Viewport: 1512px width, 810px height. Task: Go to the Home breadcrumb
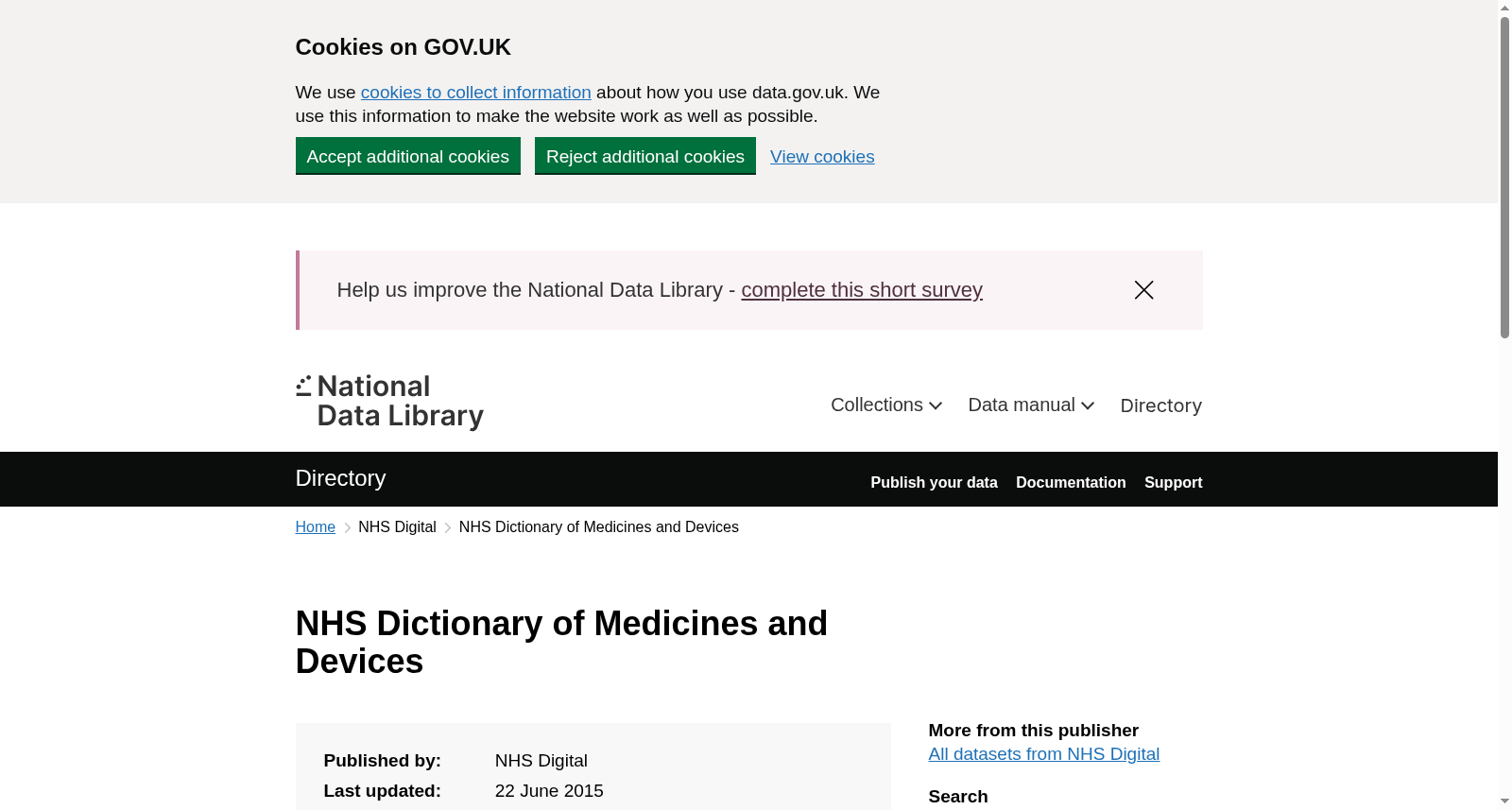click(316, 527)
